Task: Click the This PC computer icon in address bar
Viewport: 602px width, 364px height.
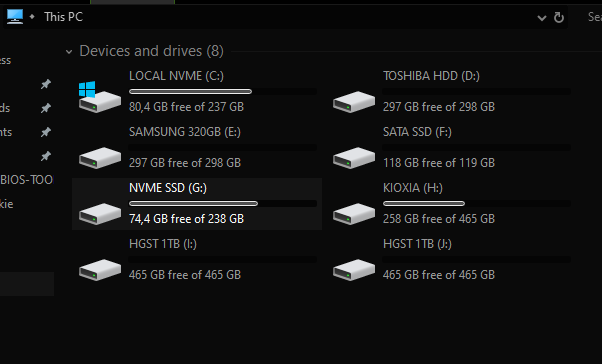Action: point(15,17)
